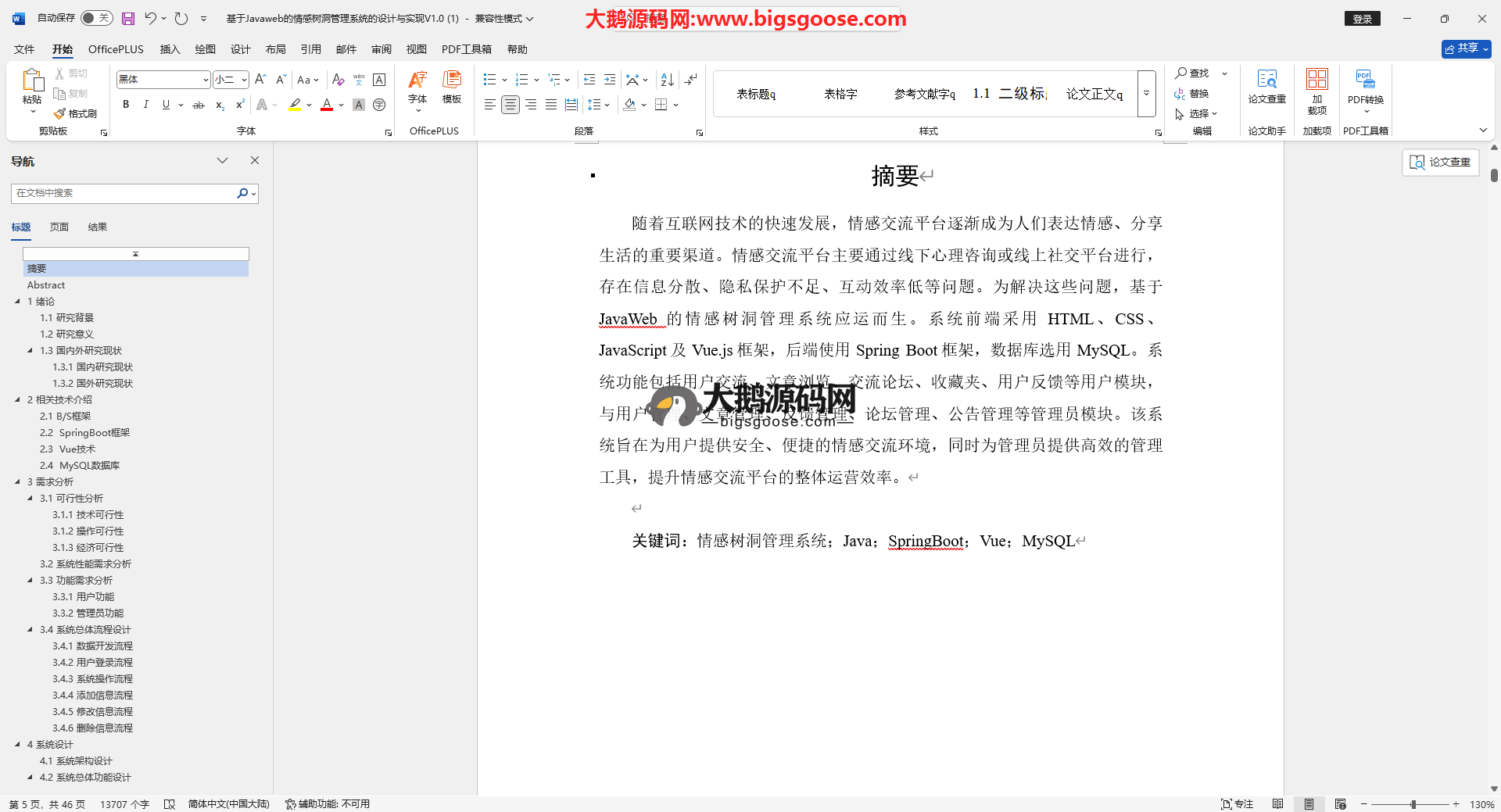Screen dimensions: 1501x812
Task: Open the font name dropdown (黑体)
Action: 206,80
